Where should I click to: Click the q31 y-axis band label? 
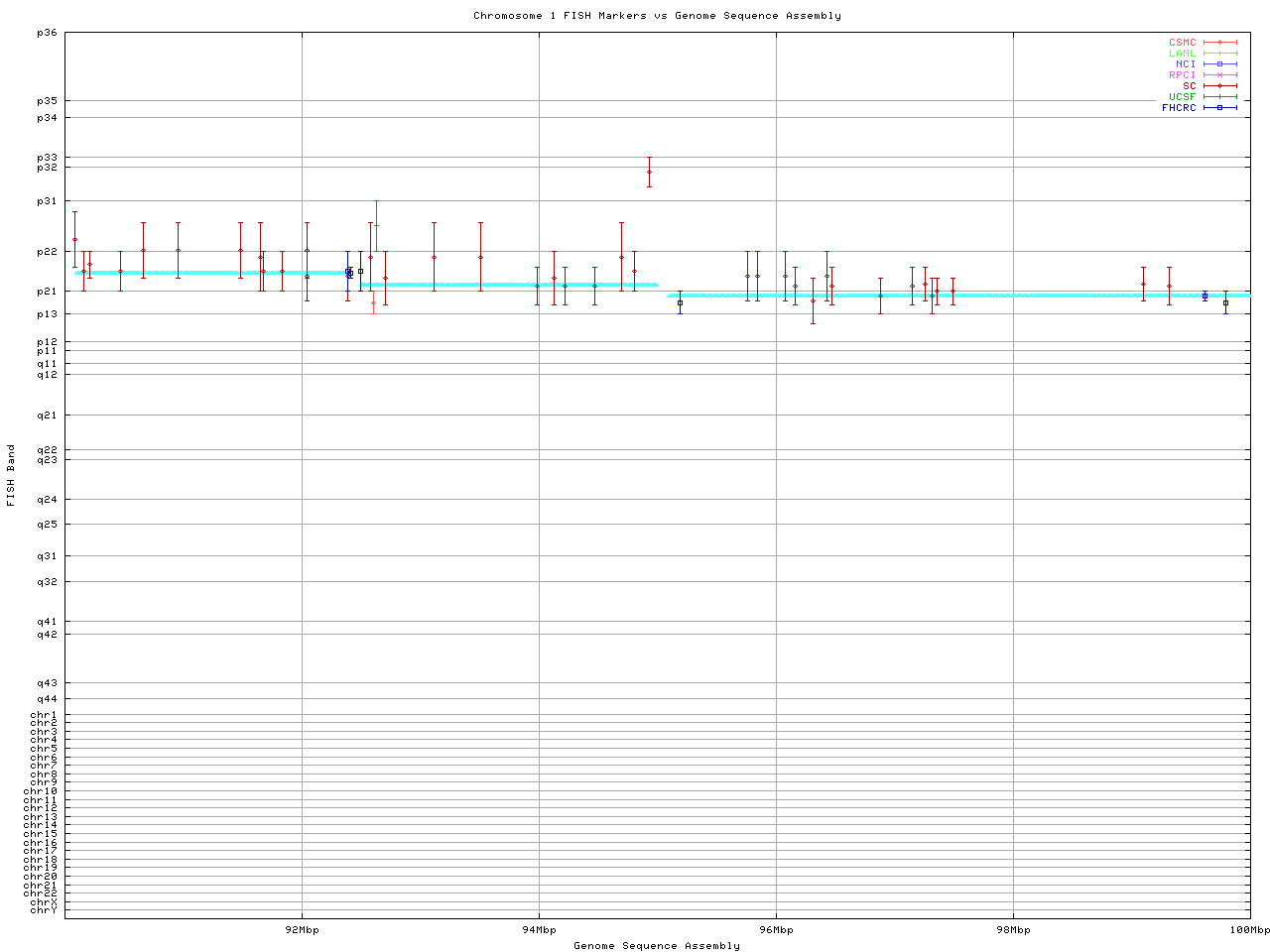(x=47, y=556)
